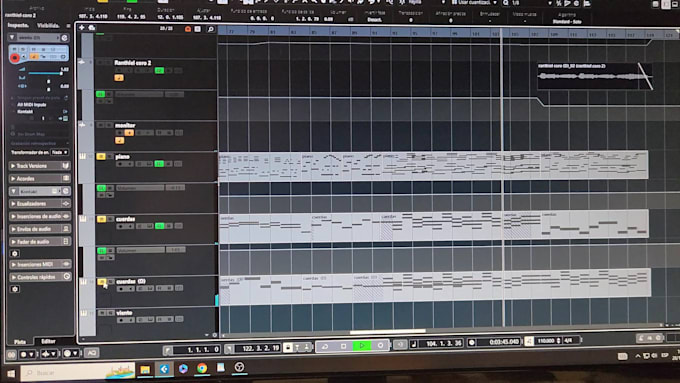Viewport: 680px width, 383px height.
Task: Click the Record button in transport
Action: point(380,345)
